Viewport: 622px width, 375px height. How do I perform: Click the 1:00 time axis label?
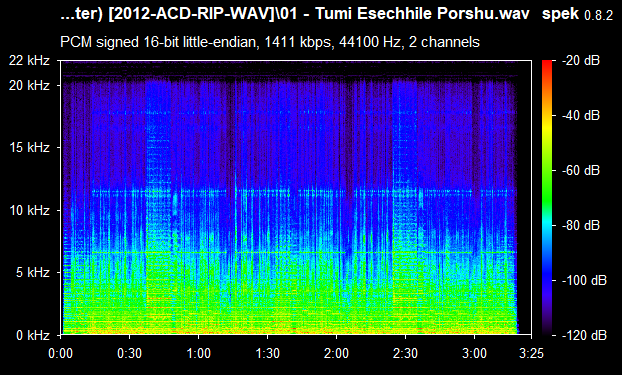click(x=198, y=353)
